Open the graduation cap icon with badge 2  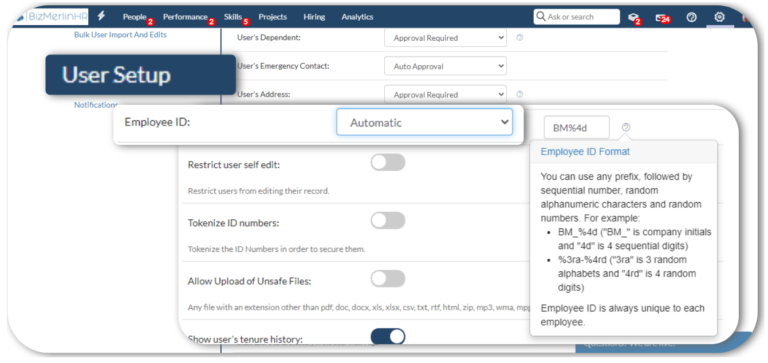[x=633, y=18]
